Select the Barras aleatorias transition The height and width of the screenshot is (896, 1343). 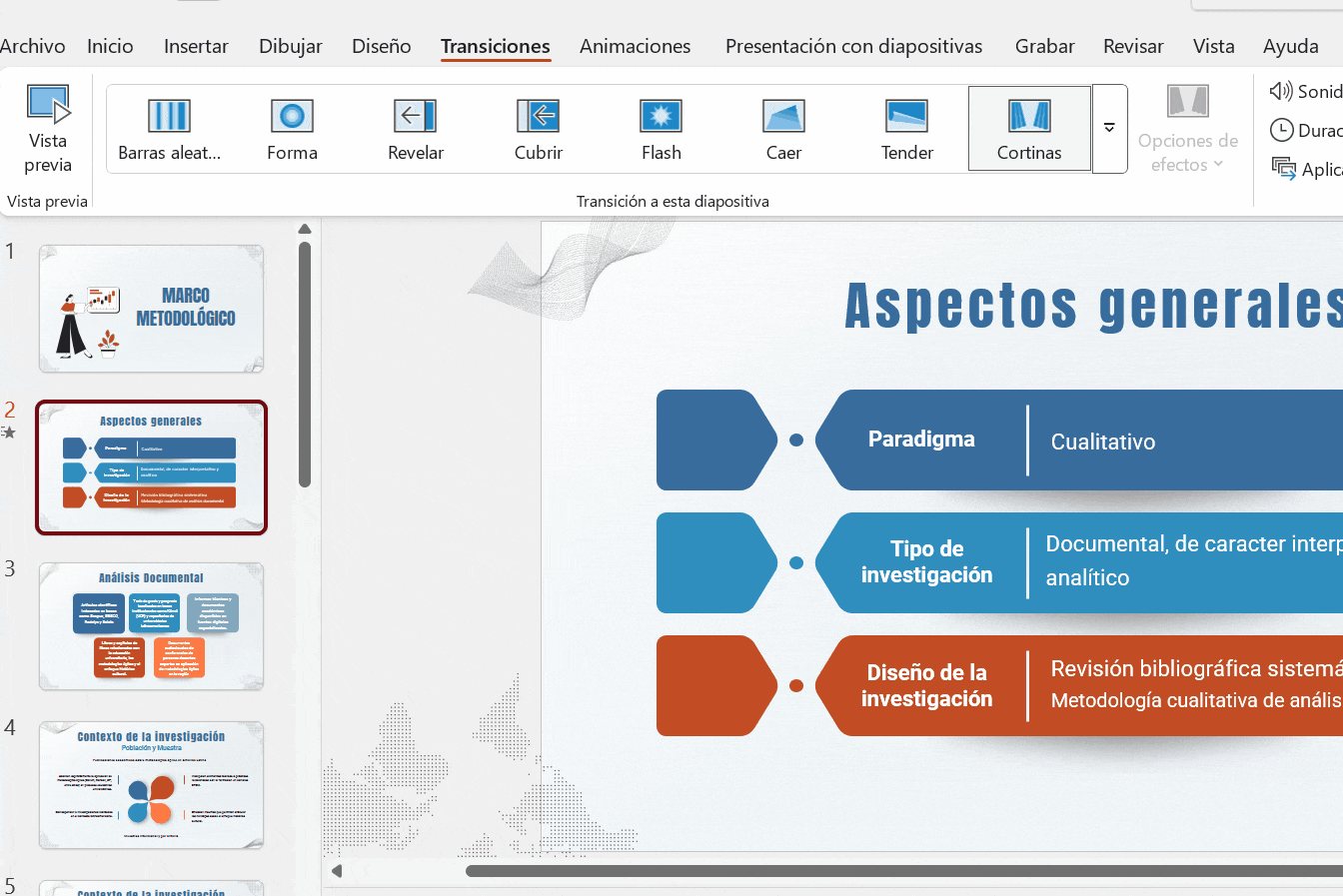[169, 130]
